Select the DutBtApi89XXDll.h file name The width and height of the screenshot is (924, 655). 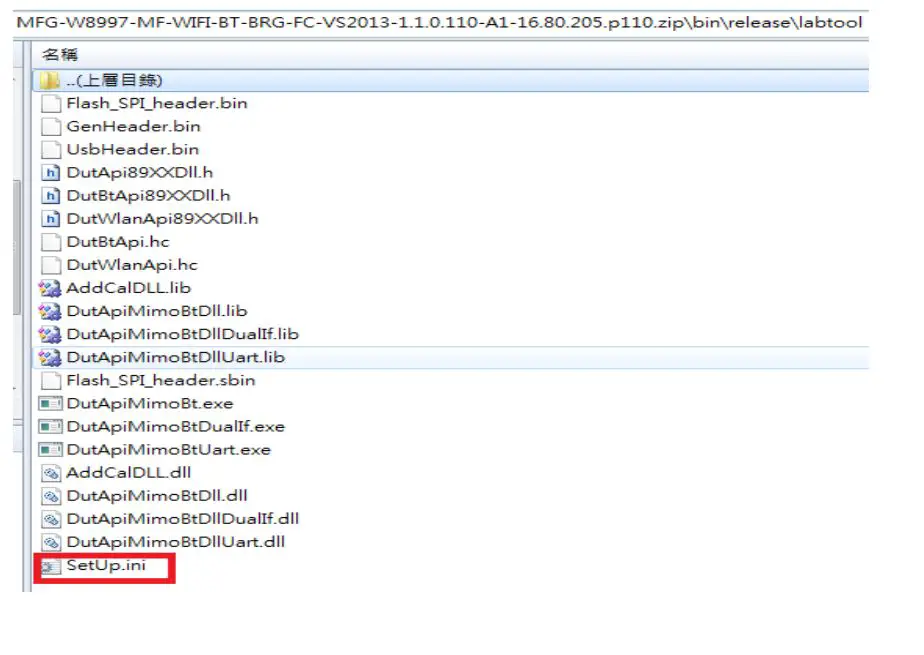148,196
